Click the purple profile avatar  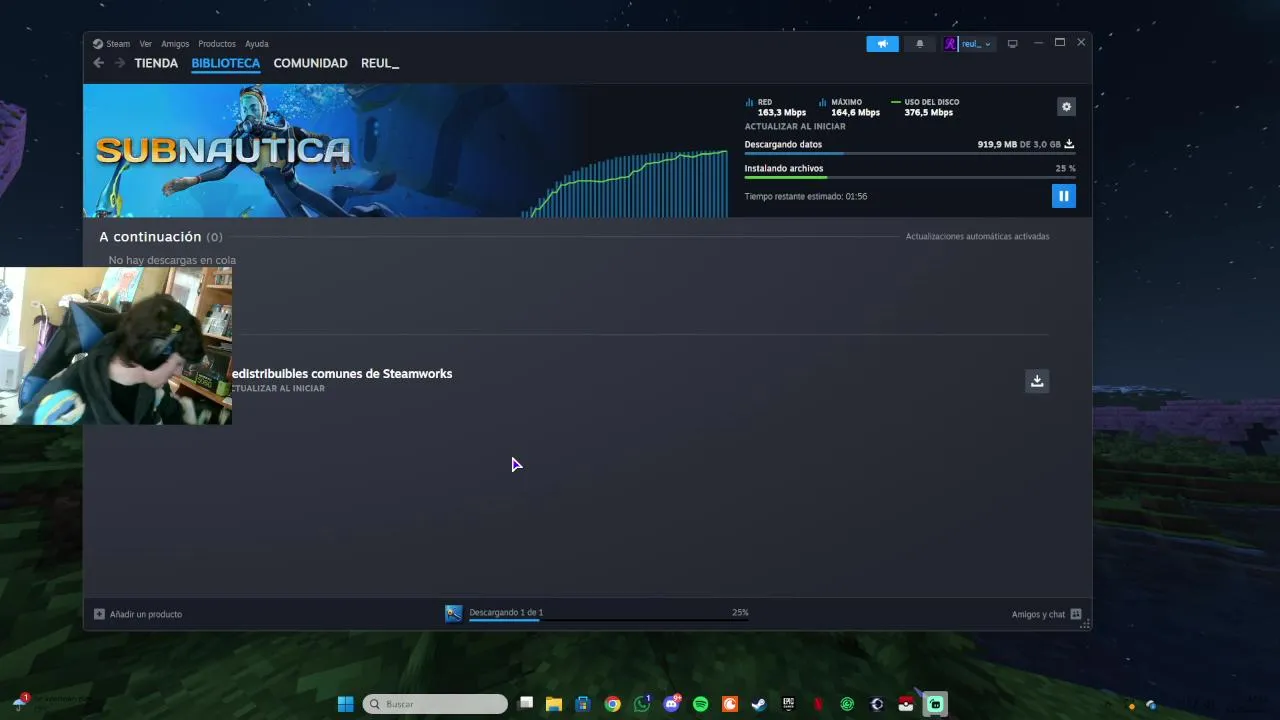[950, 44]
